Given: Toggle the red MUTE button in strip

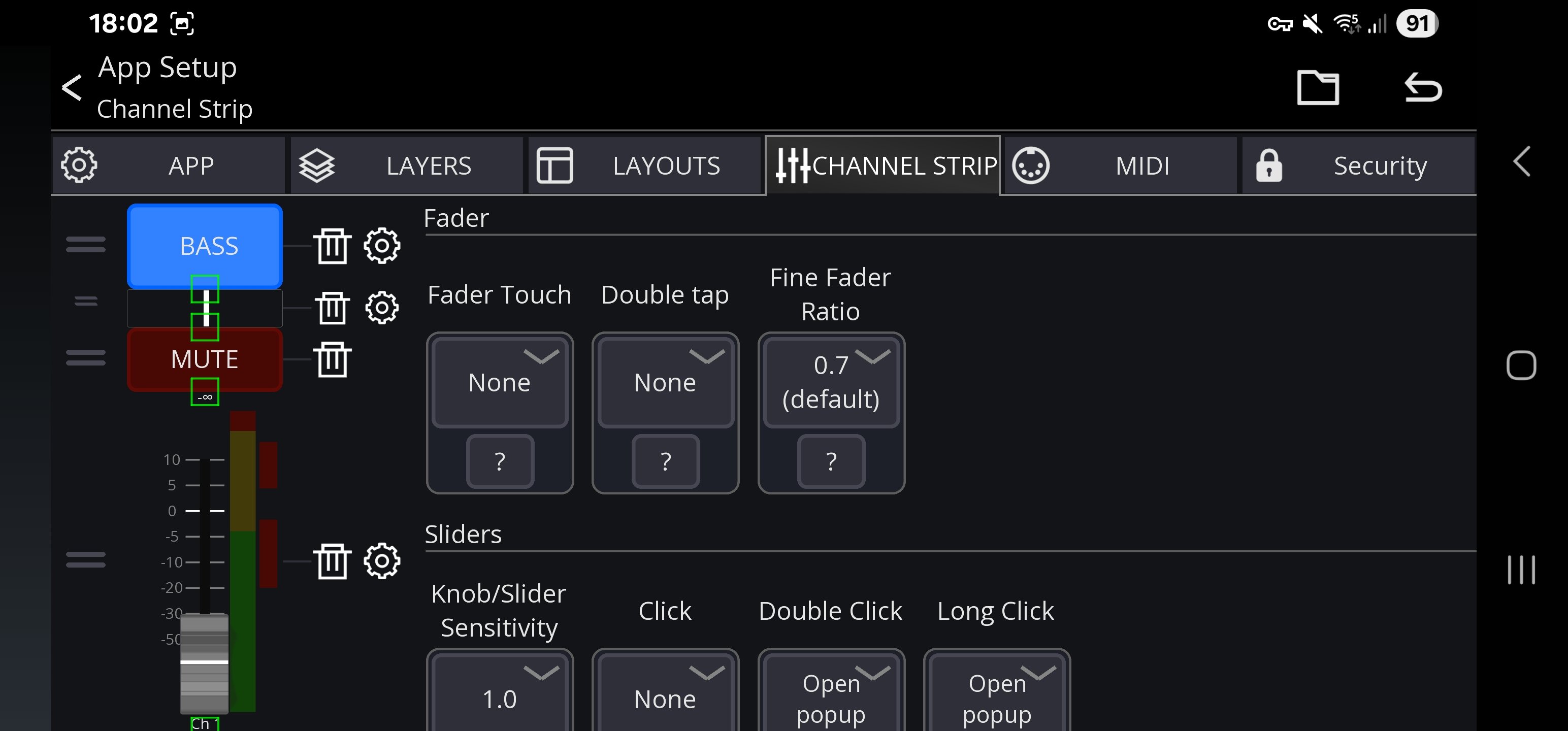Looking at the screenshot, I should [205, 359].
